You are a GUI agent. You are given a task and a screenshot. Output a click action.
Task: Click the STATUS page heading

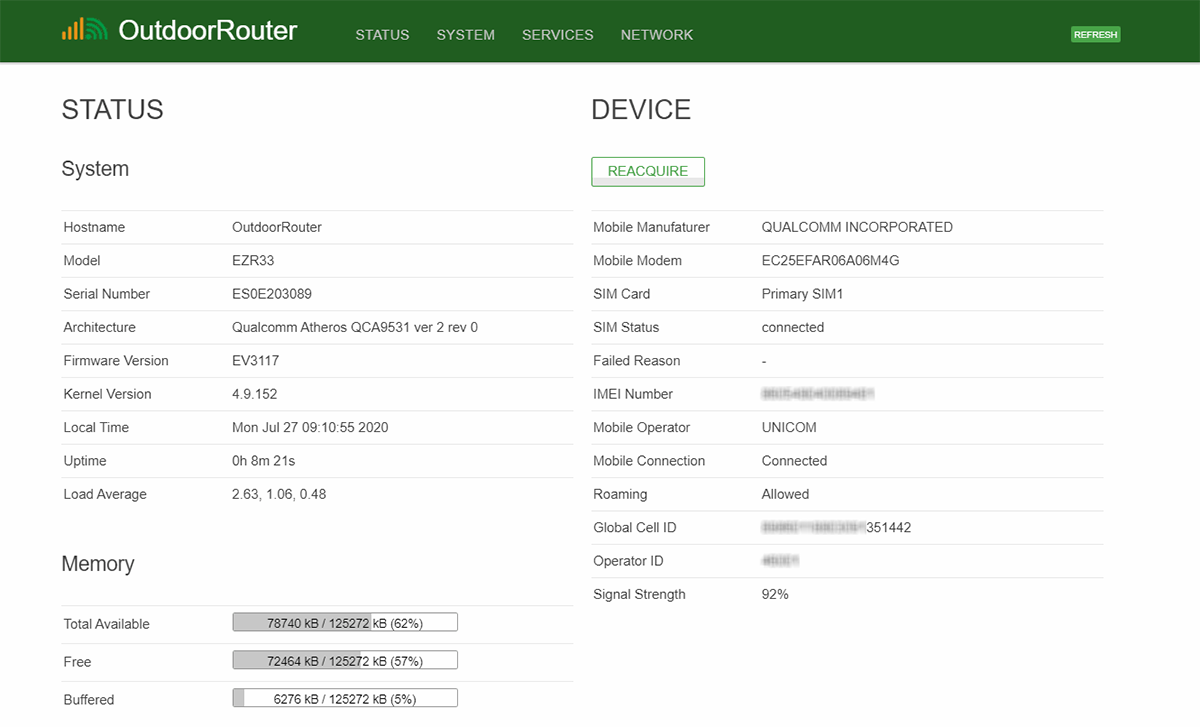pyautogui.click(x=113, y=109)
